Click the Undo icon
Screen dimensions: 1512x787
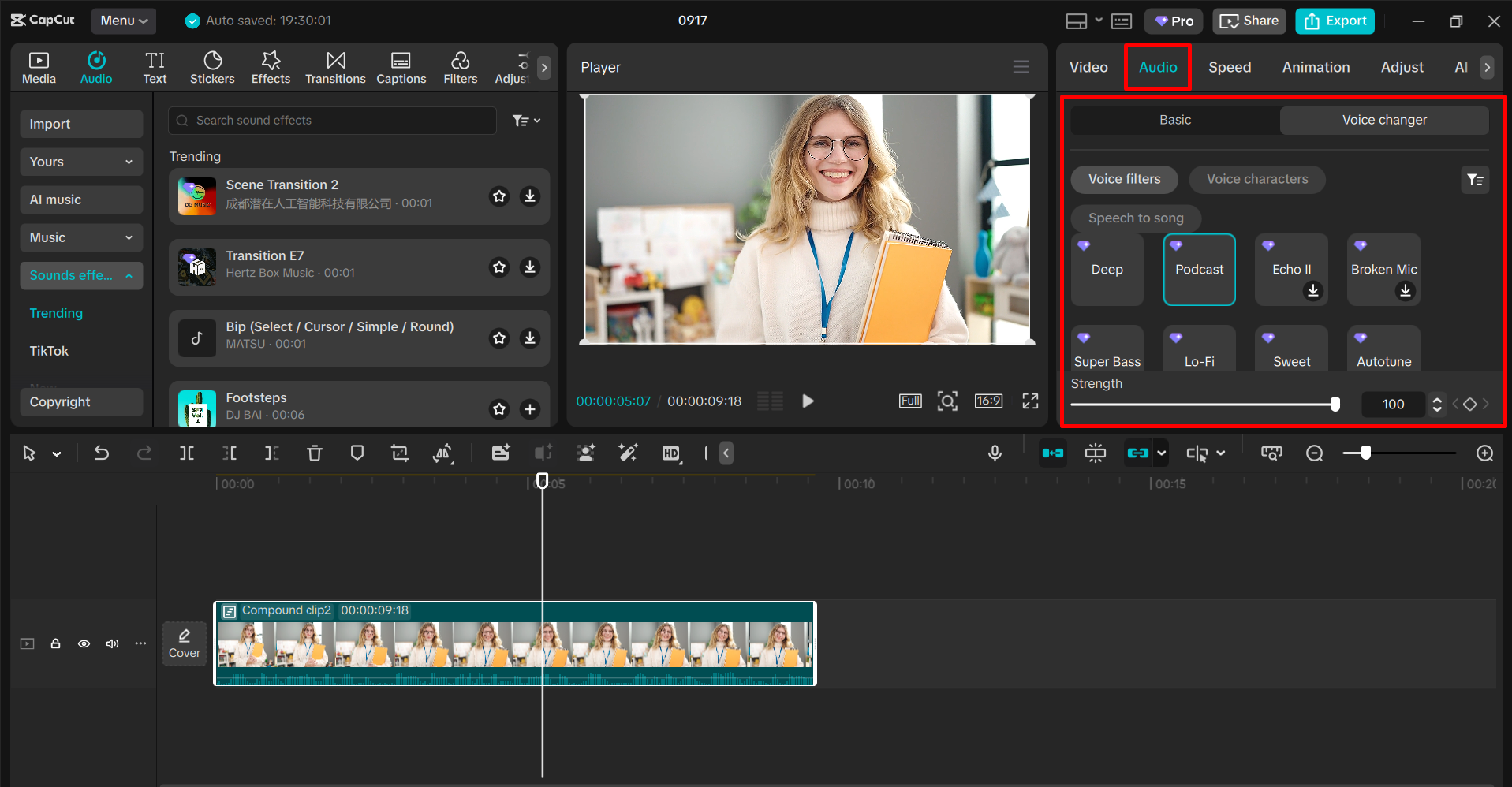pos(102,453)
